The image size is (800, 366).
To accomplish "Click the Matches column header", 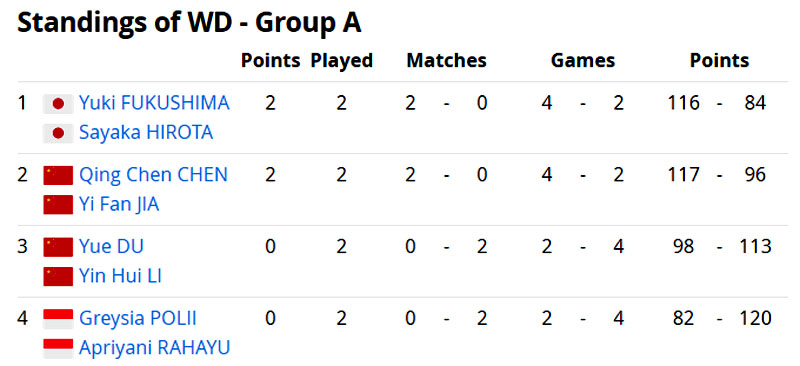I will pos(446,61).
